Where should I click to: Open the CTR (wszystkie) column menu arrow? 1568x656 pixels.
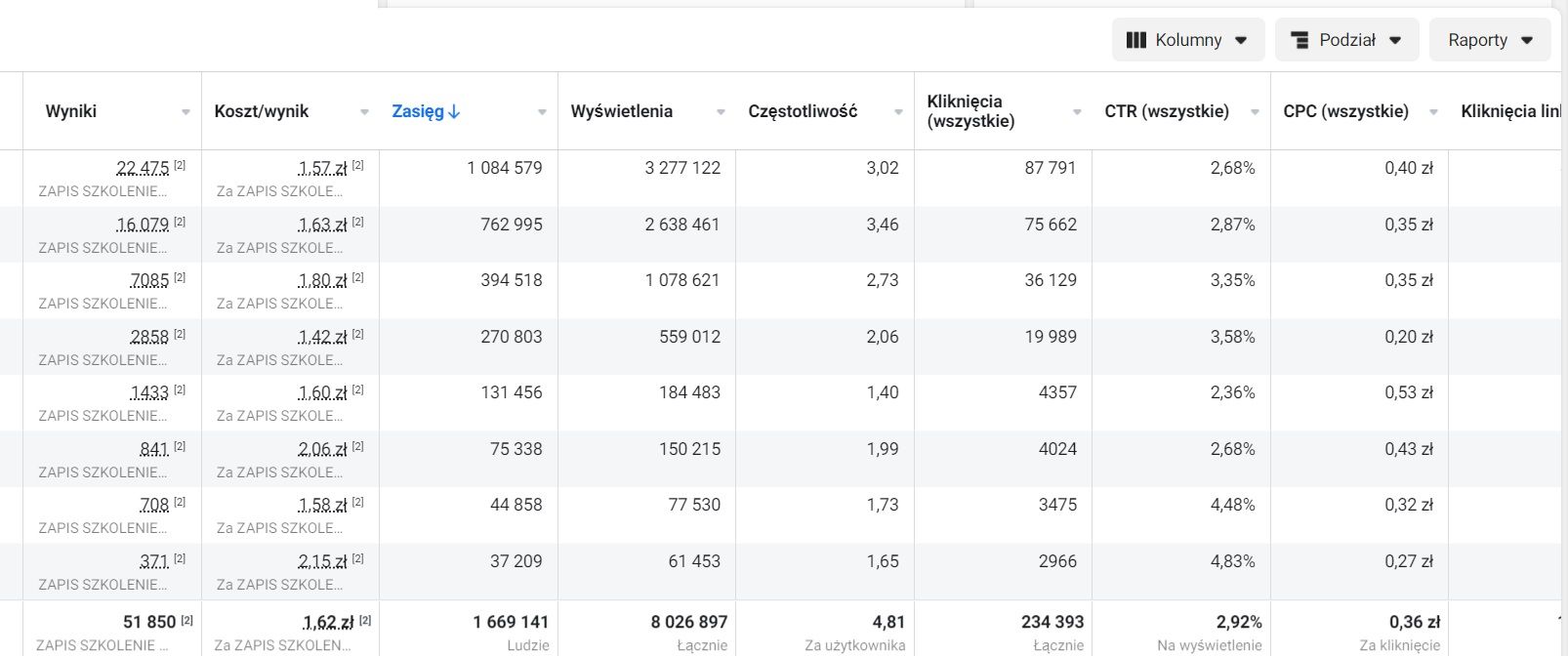[x=1255, y=112]
